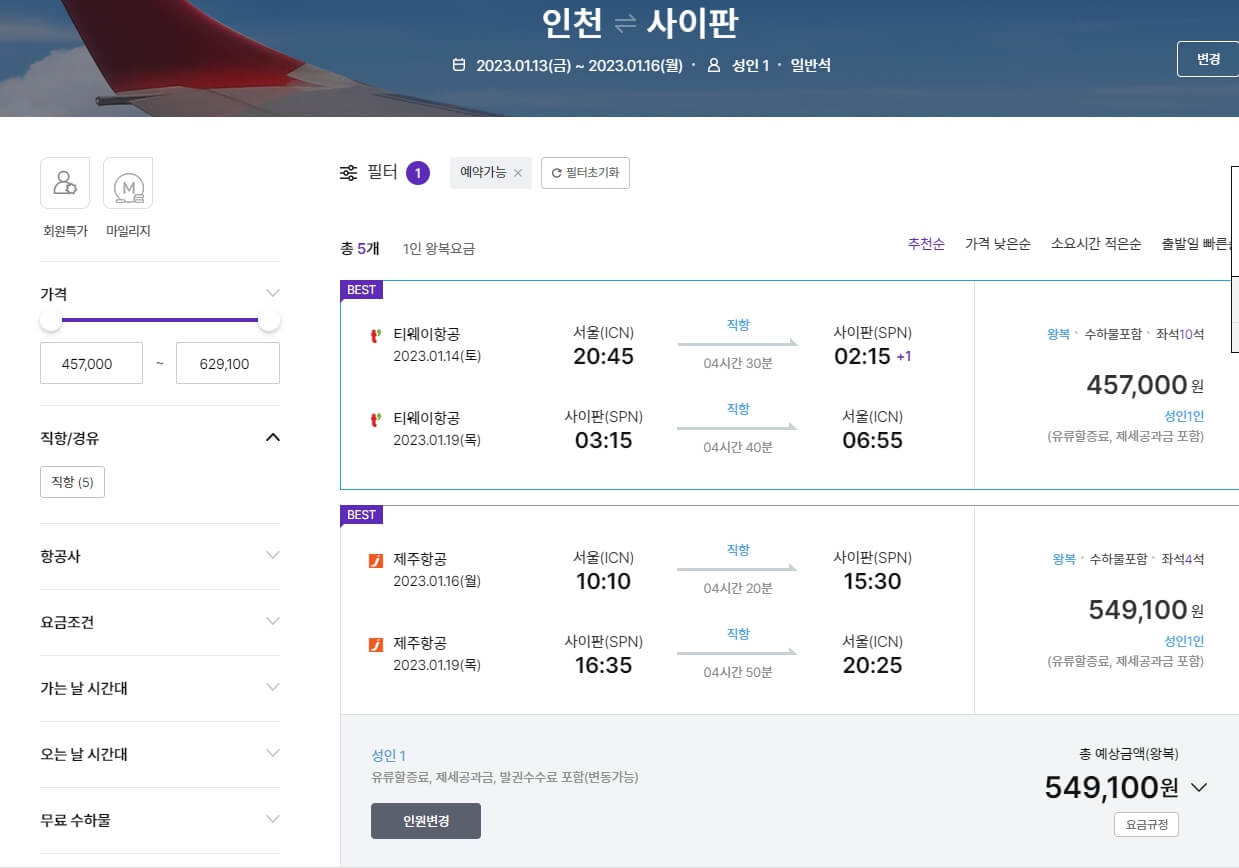Collapse the 직항/경유 filter section
The image size is (1239, 868).
pos(272,437)
